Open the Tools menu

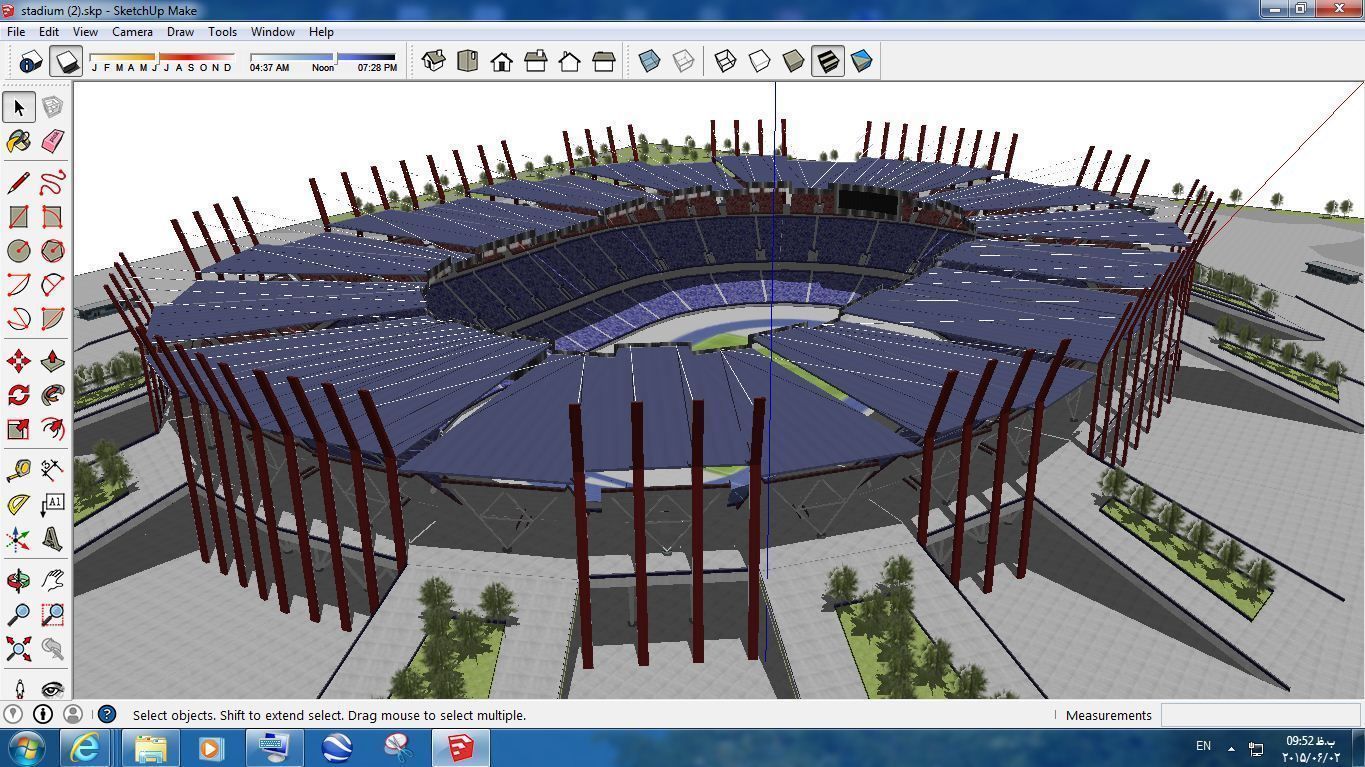pos(222,32)
